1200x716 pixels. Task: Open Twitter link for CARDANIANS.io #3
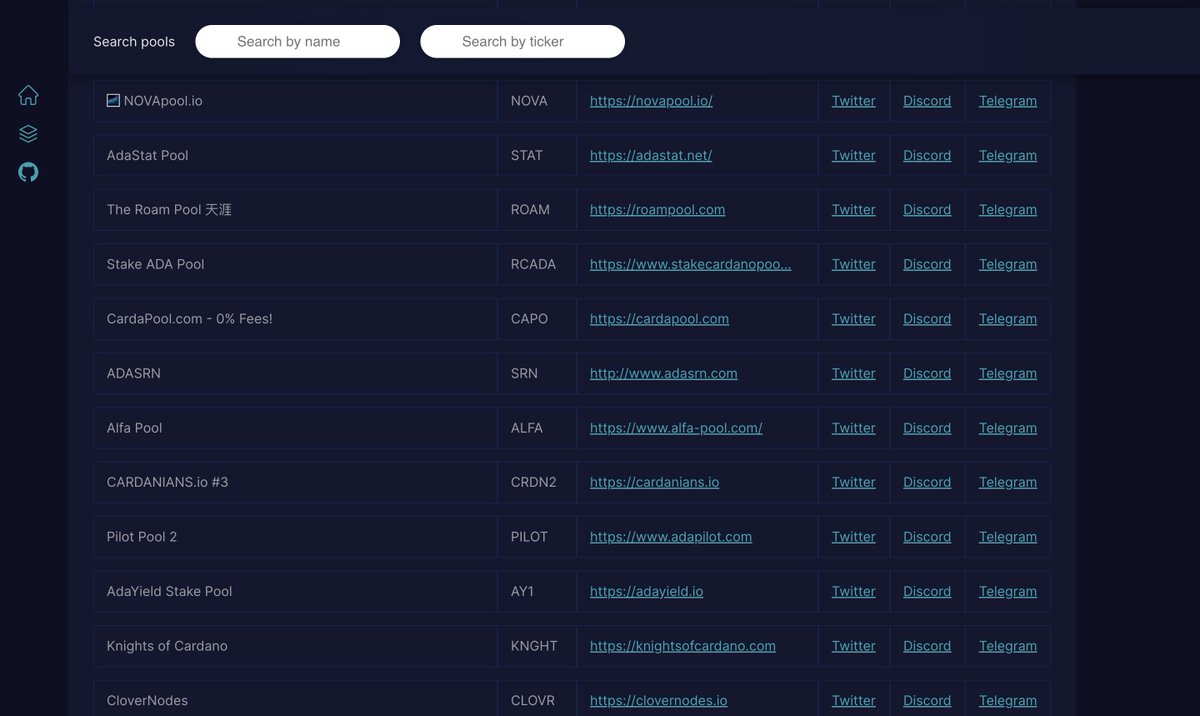tap(853, 482)
